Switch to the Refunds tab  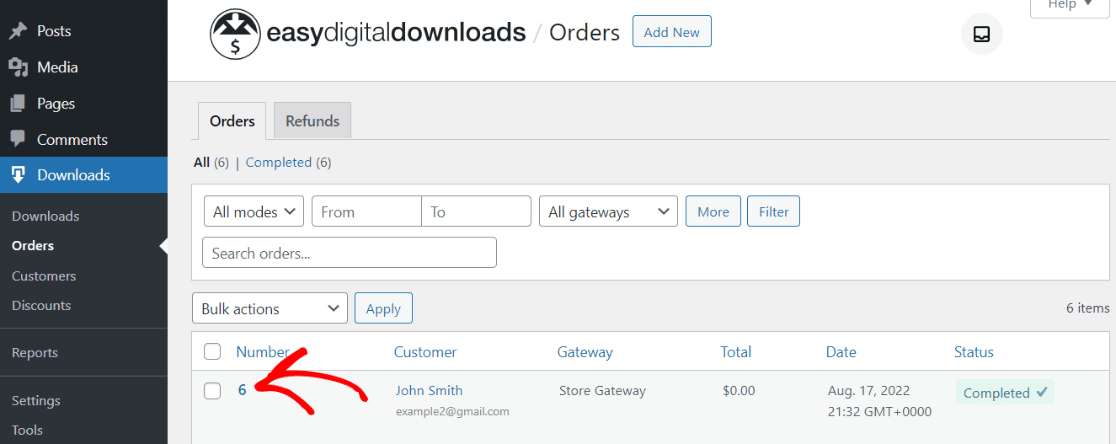312,121
